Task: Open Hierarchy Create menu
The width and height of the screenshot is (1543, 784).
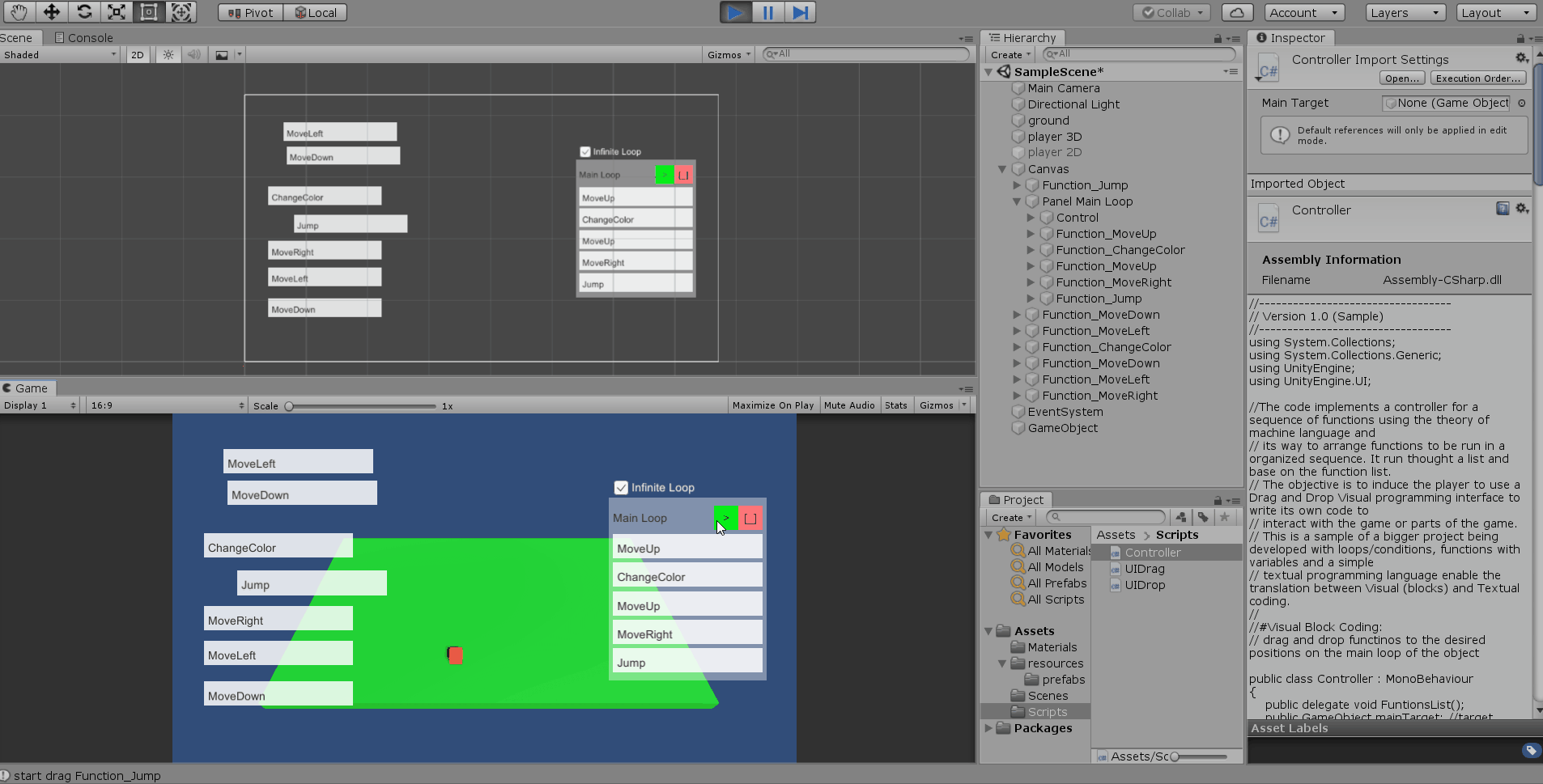Action: 1010,55
